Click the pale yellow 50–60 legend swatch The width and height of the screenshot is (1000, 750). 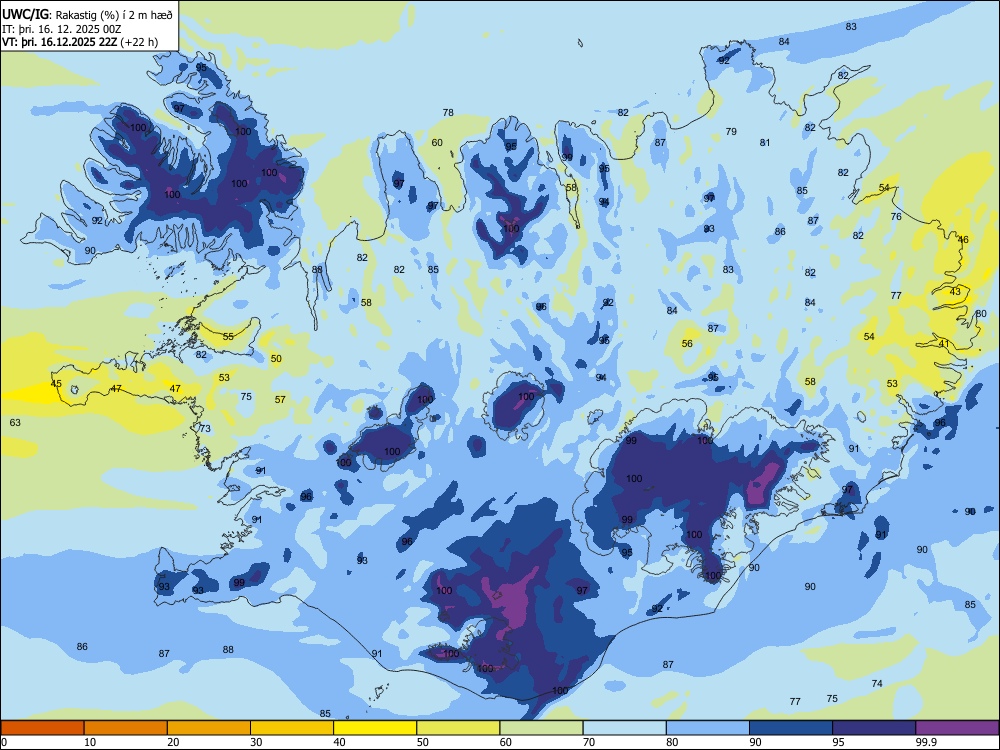tap(458, 728)
